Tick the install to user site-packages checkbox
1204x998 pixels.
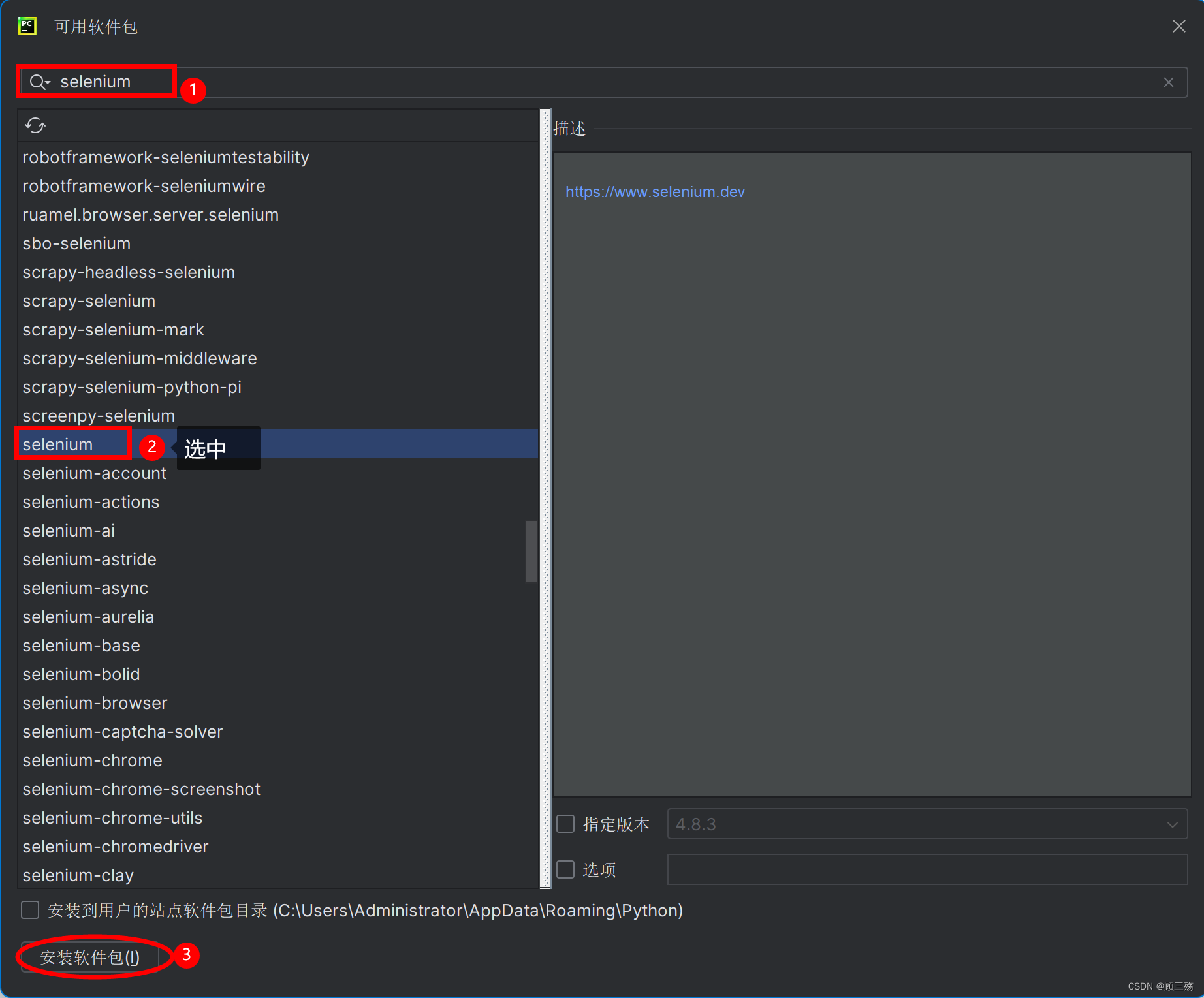[30, 910]
